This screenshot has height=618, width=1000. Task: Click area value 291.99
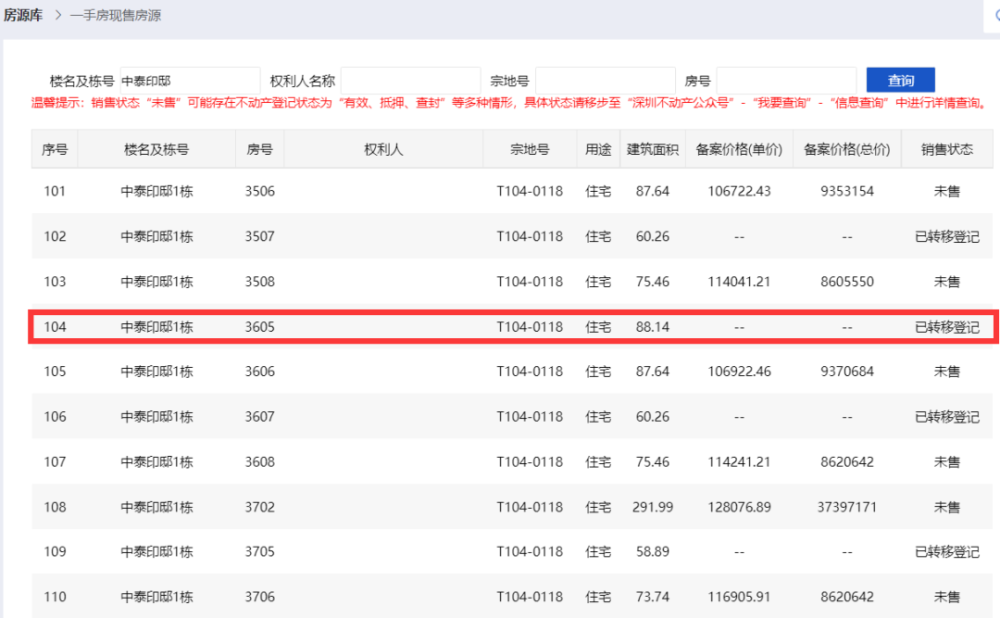pos(652,507)
